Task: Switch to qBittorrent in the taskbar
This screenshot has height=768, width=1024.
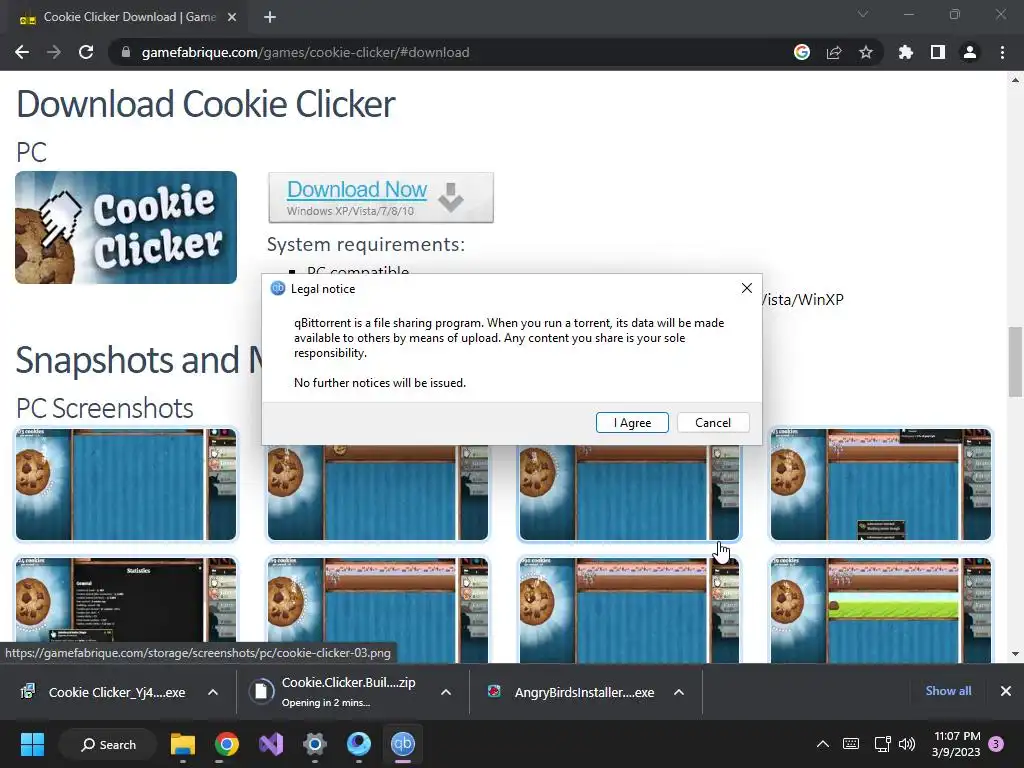Action: tap(402, 744)
